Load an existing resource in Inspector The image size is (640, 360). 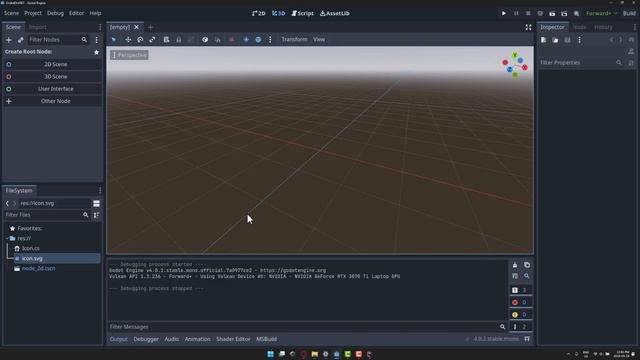556,40
